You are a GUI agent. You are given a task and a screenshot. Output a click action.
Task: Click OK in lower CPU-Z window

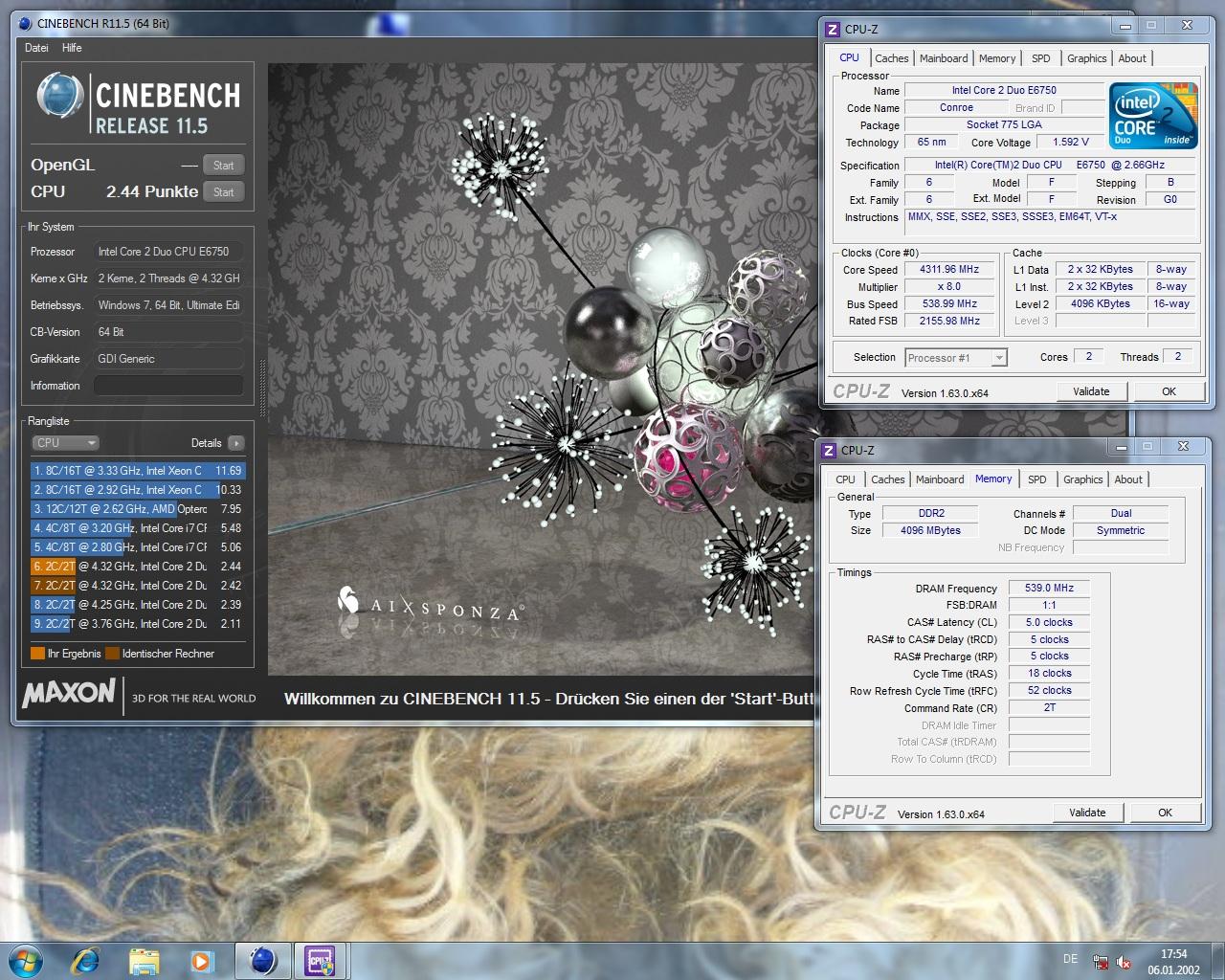click(x=1165, y=813)
